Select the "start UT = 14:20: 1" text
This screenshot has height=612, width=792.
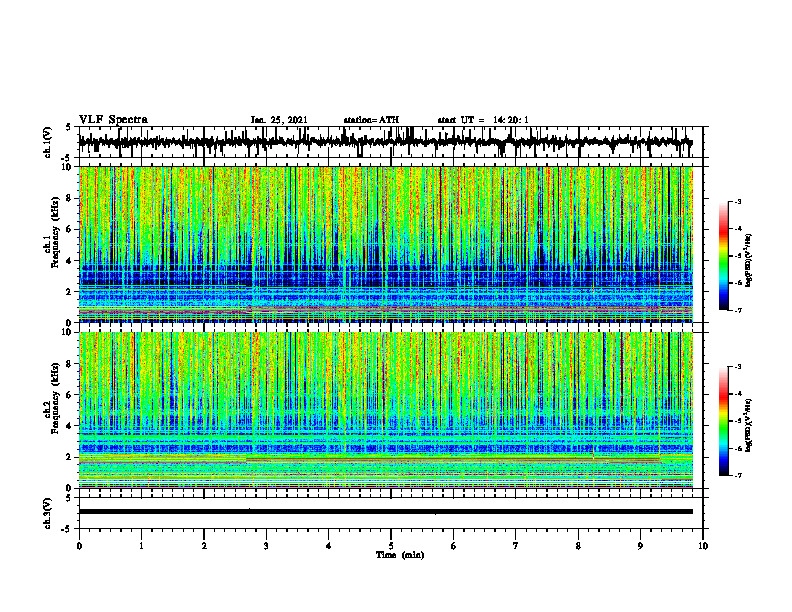(483, 120)
